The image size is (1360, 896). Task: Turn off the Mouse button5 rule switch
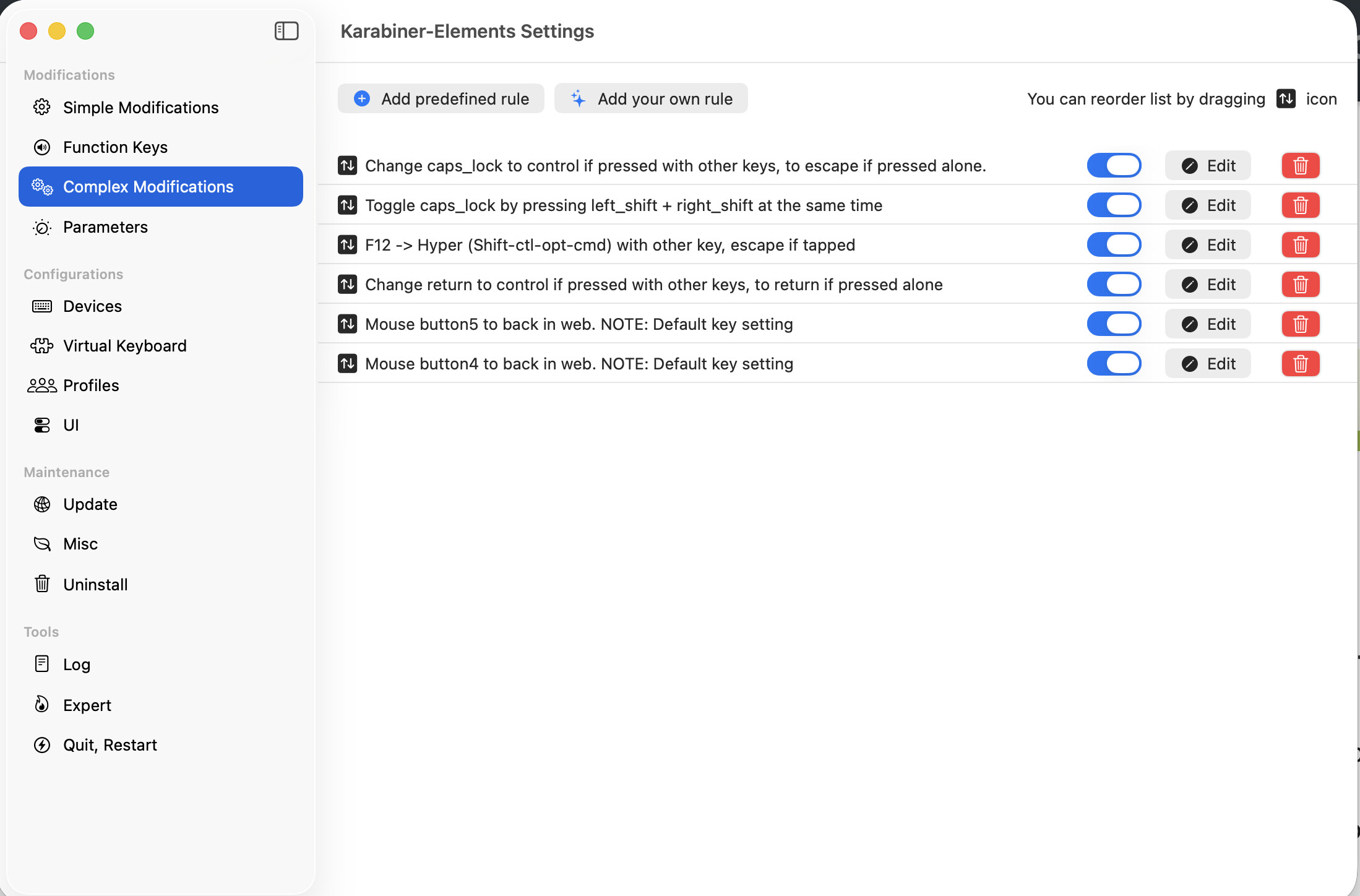[1114, 324]
